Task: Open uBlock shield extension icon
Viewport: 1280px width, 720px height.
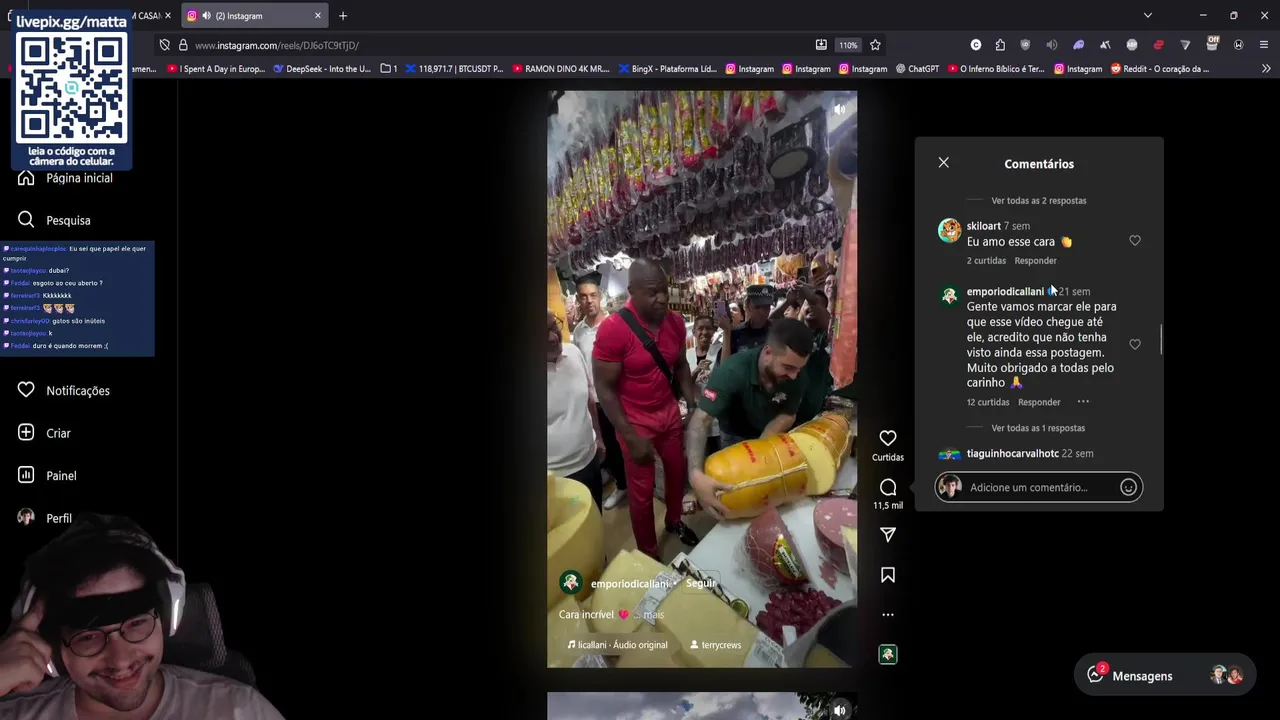Action: 1025,45
